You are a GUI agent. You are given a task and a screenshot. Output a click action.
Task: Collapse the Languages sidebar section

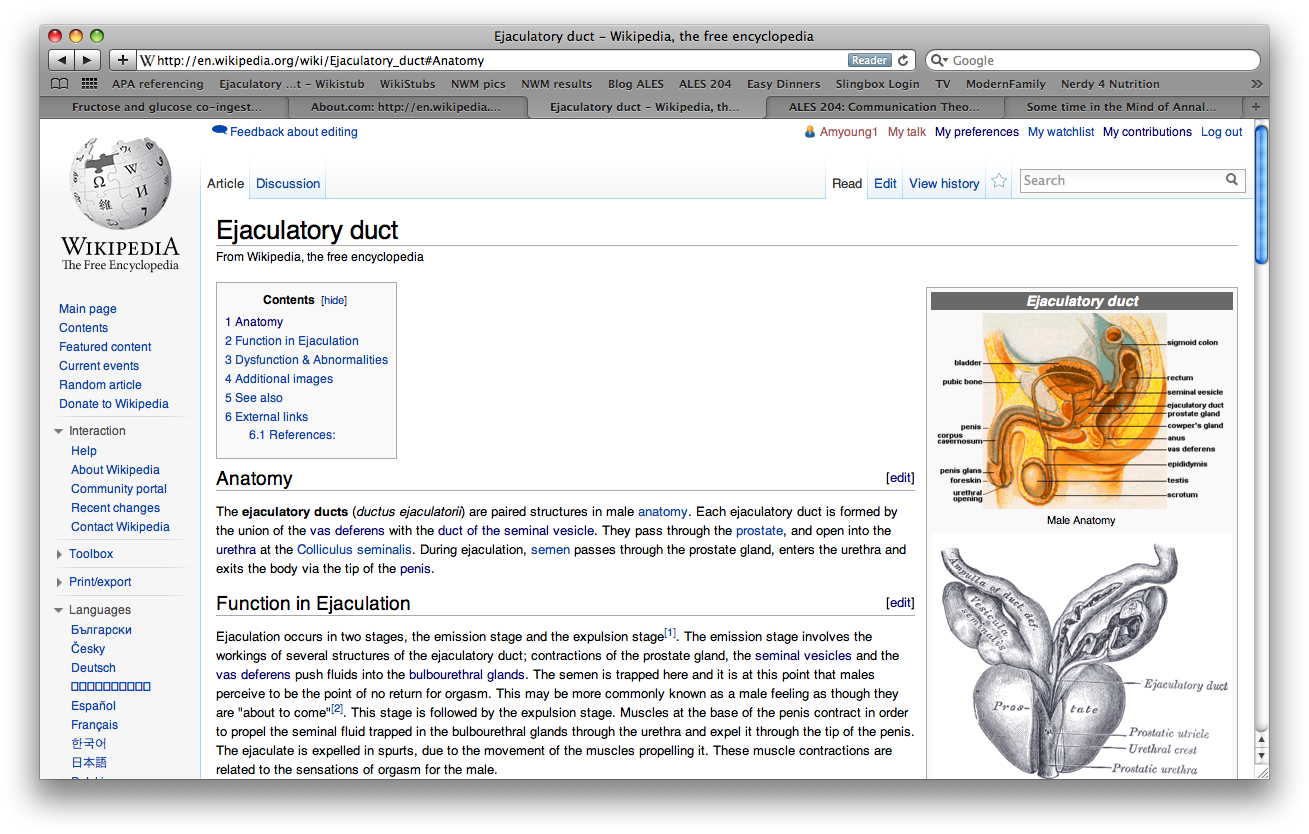(x=59, y=610)
